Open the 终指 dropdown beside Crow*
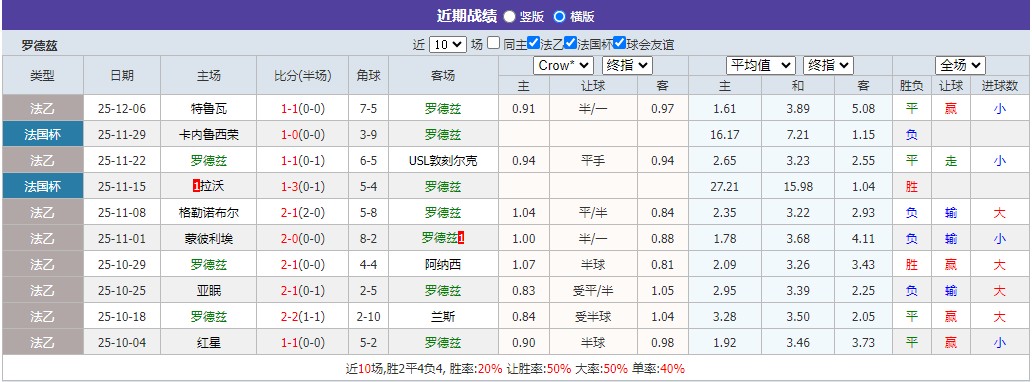This screenshot has height=382, width=1032. click(x=627, y=65)
